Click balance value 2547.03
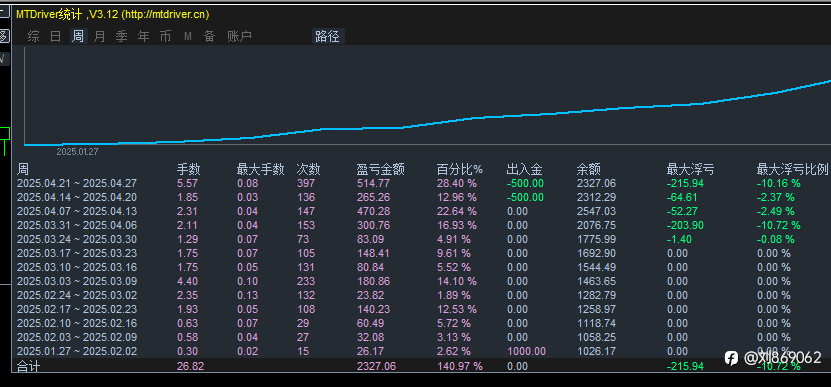This screenshot has height=387, width=831. point(596,212)
